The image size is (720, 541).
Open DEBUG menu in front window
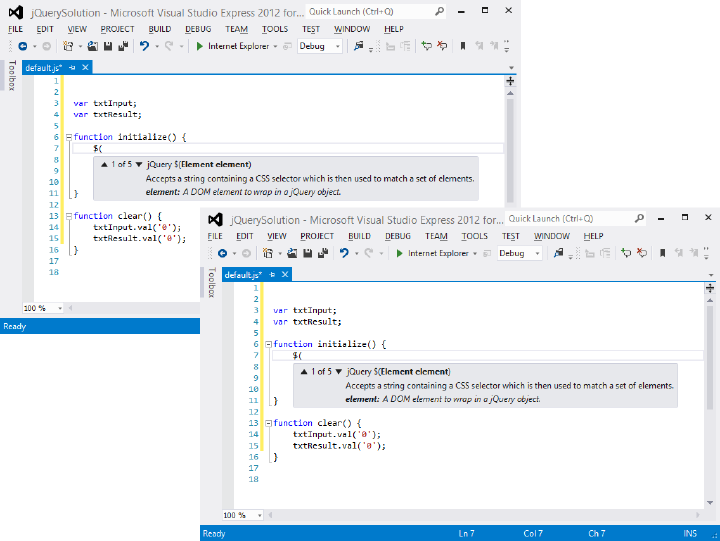(x=398, y=236)
